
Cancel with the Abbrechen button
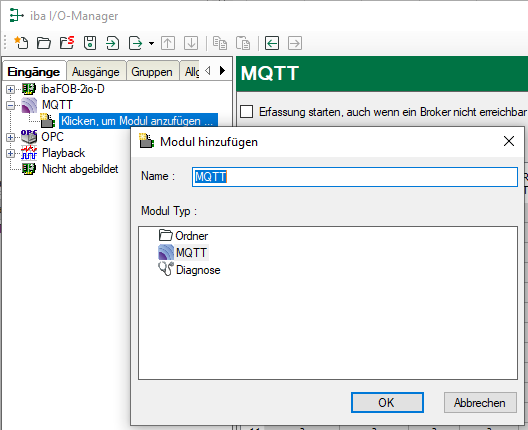(480, 402)
